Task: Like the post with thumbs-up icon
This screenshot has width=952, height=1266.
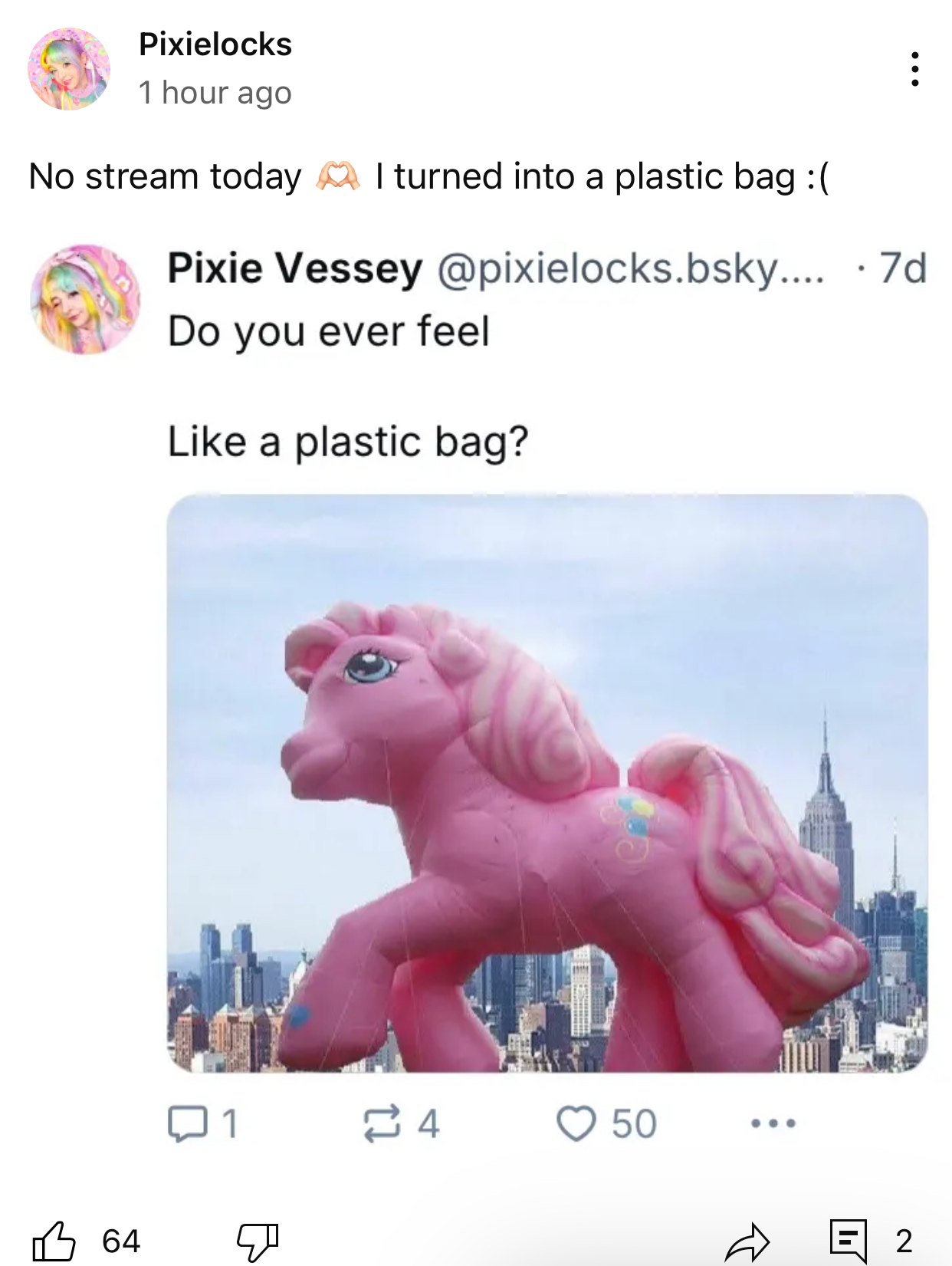Action: click(54, 1241)
